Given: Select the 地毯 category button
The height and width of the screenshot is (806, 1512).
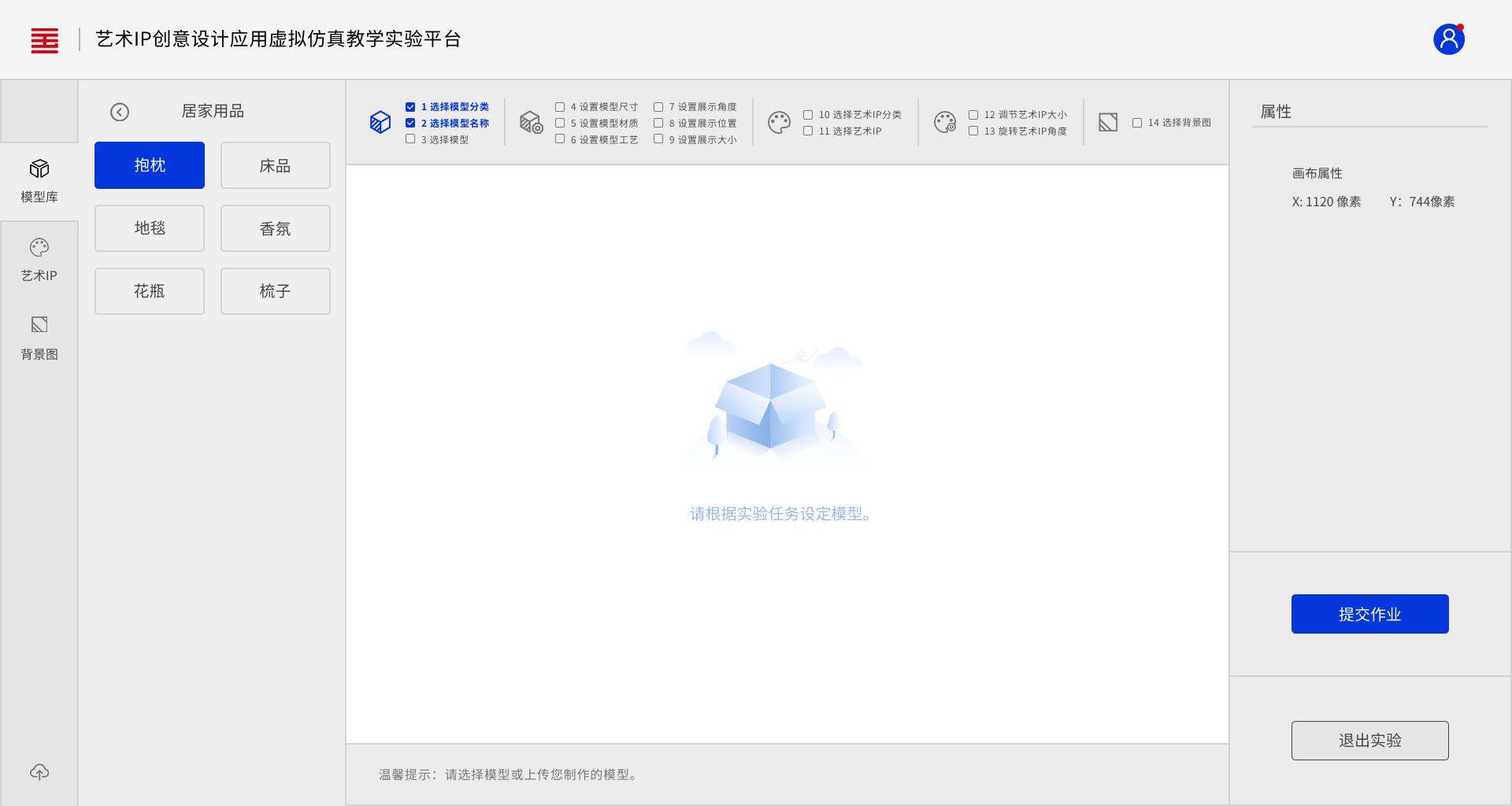Looking at the screenshot, I should pos(150,228).
